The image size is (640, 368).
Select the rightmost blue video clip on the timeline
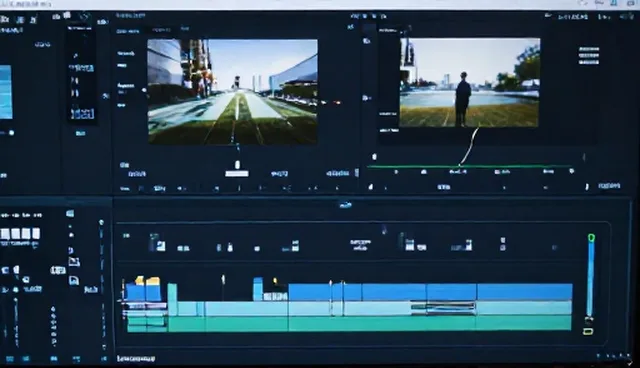(x=524, y=293)
